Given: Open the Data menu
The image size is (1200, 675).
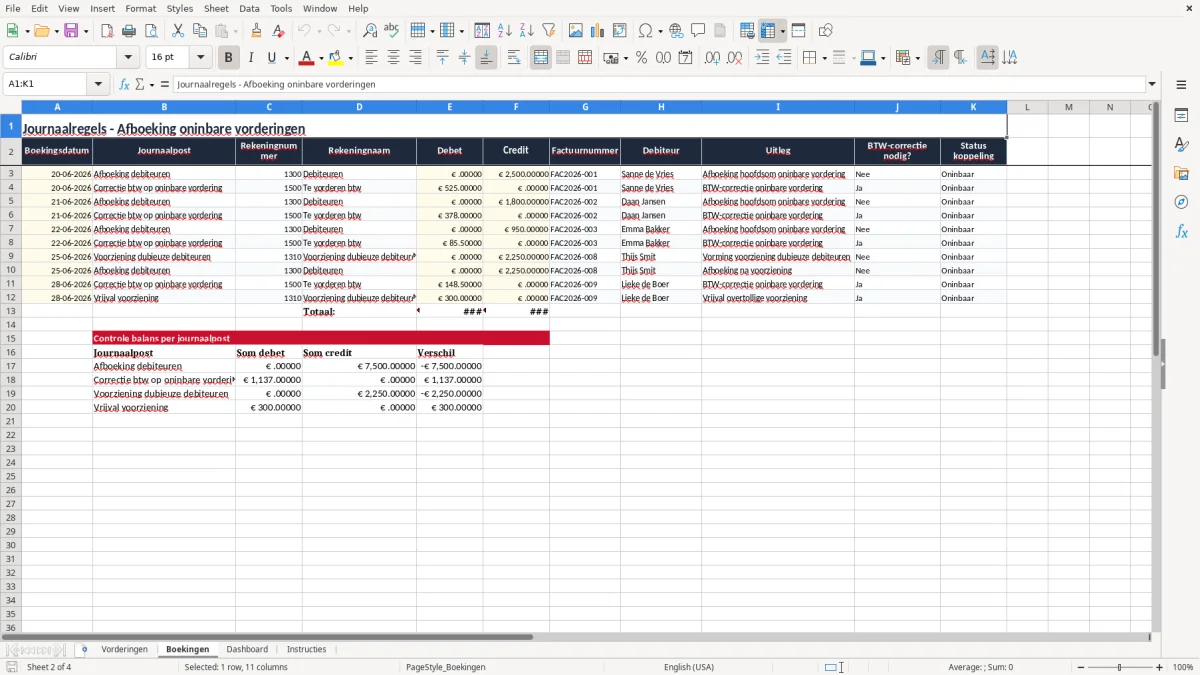Looking at the screenshot, I should tap(249, 8).
